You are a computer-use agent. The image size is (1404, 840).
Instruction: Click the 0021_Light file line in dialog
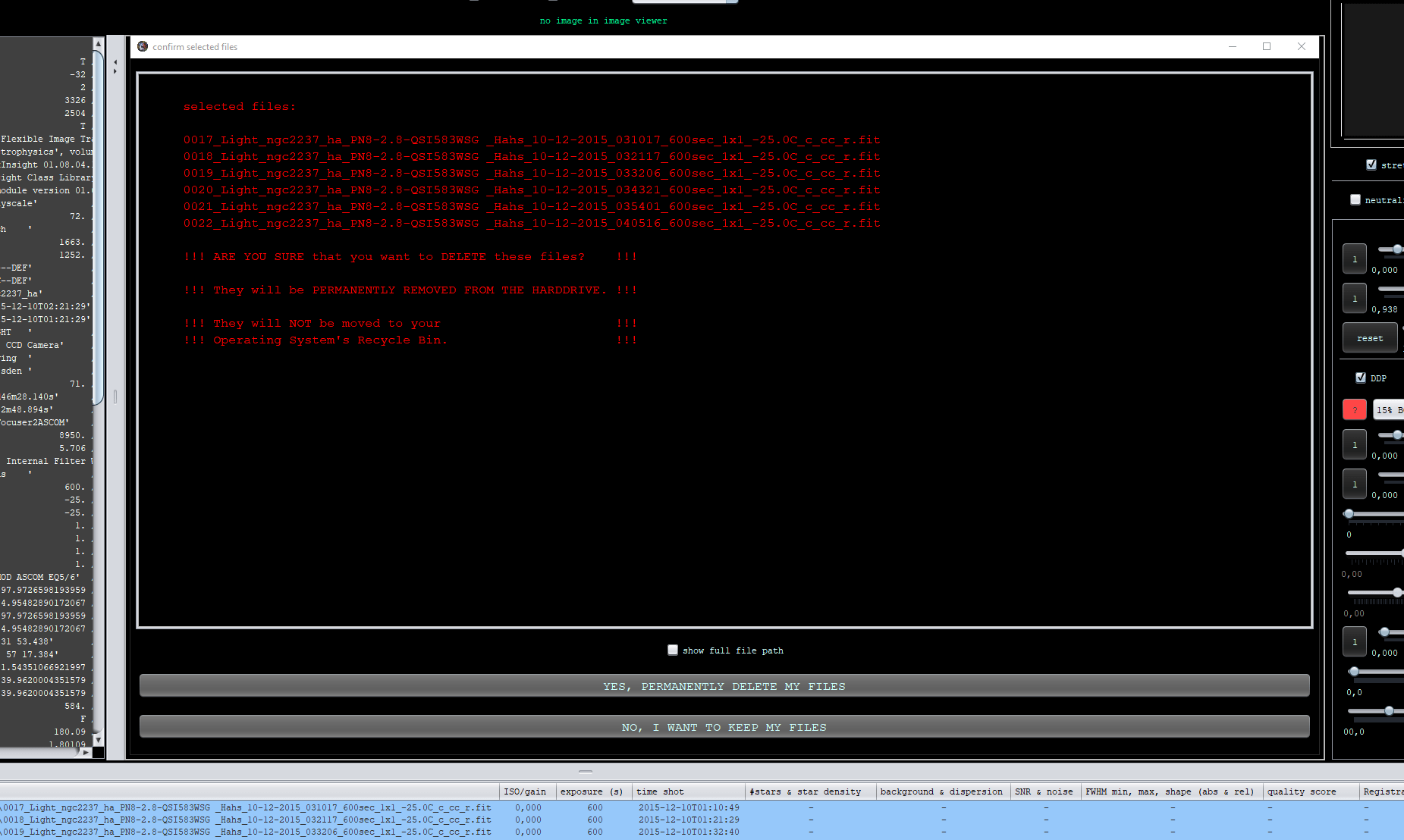click(x=532, y=207)
